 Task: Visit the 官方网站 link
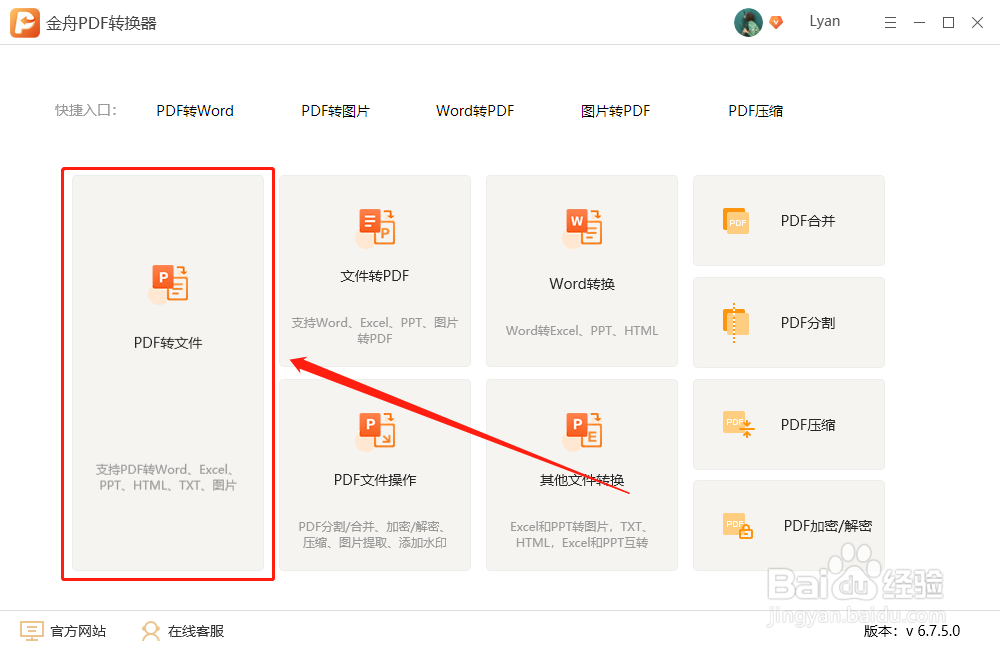coord(78,631)
